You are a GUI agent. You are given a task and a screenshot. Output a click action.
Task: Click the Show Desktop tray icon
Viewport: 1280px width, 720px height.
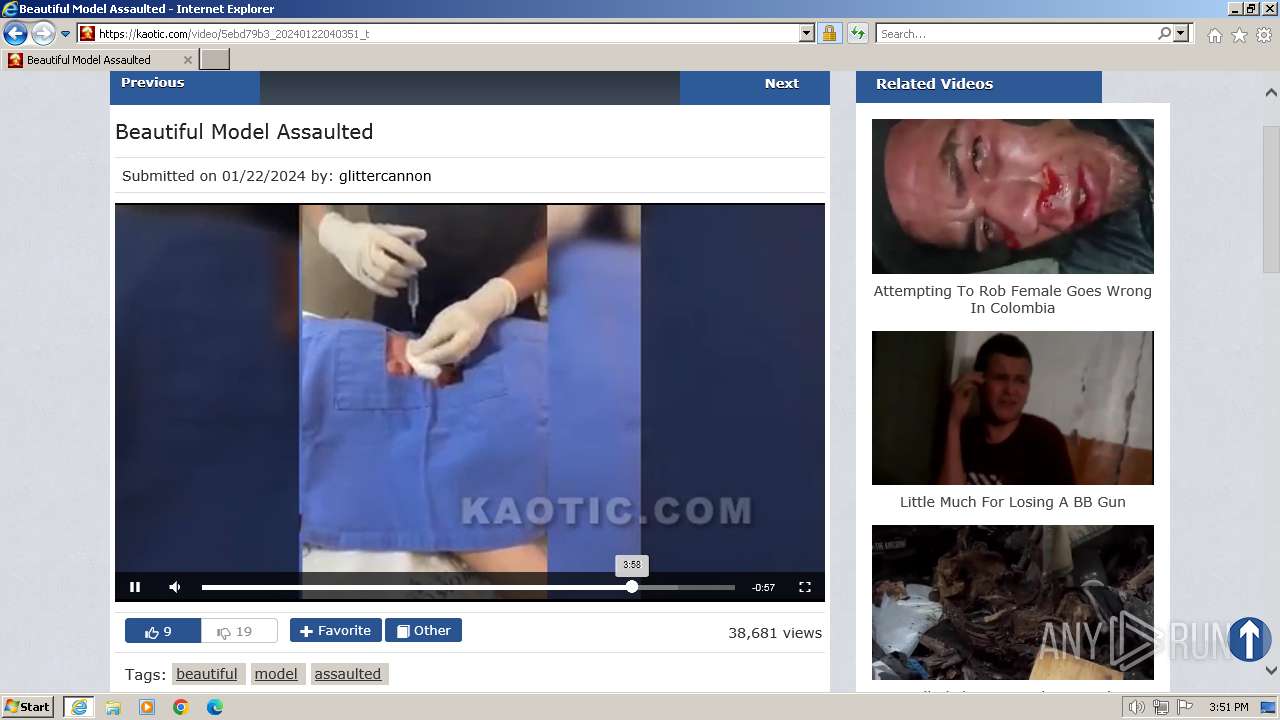[x=1268, y=707]
